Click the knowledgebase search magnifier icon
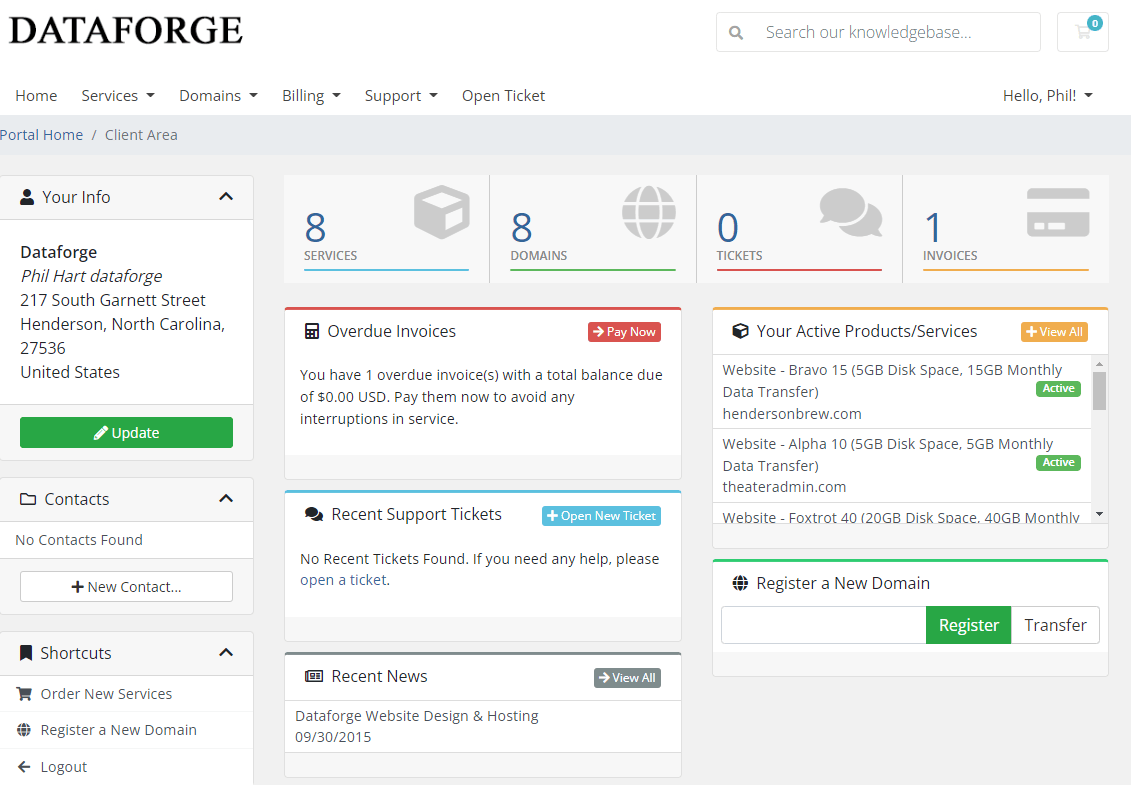The height and width of the screenshot is (785, 1131). click(736, 32)
